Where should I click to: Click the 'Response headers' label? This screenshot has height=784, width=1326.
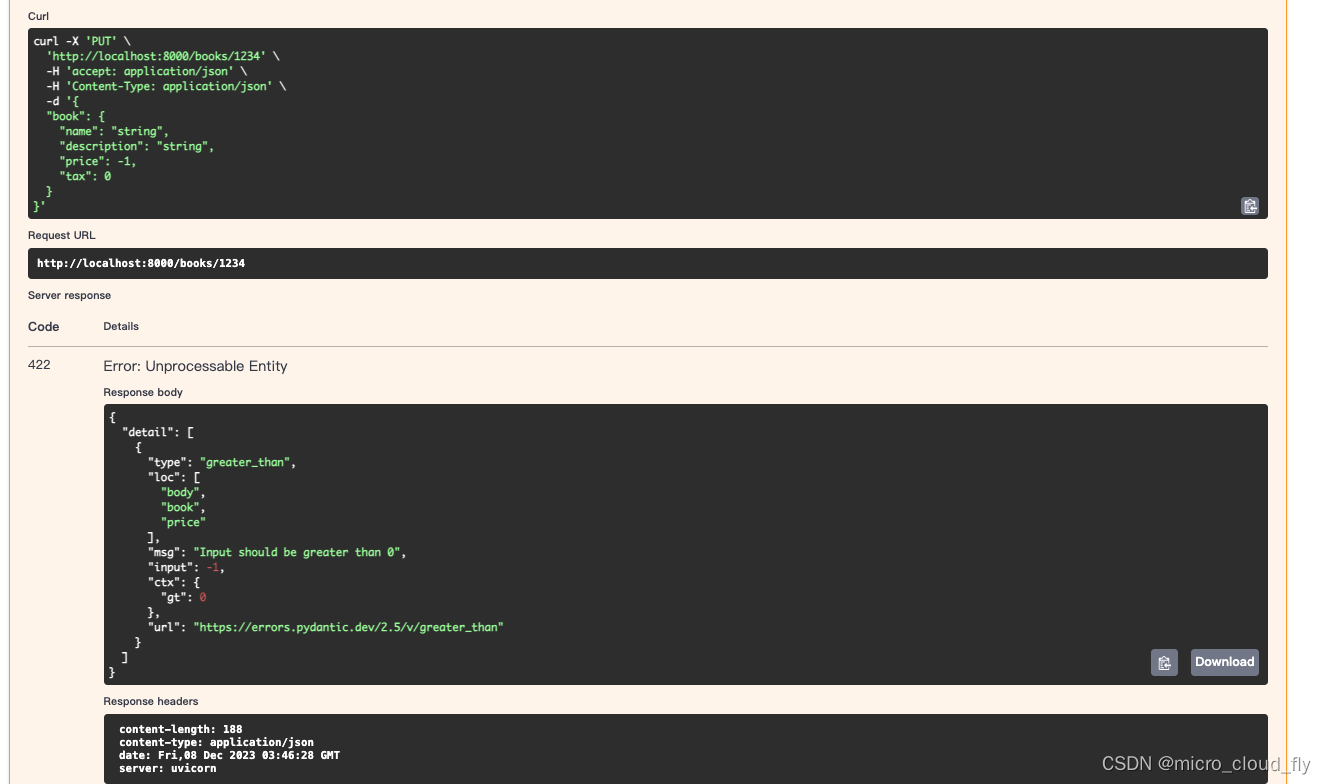[x=151, y=701]
